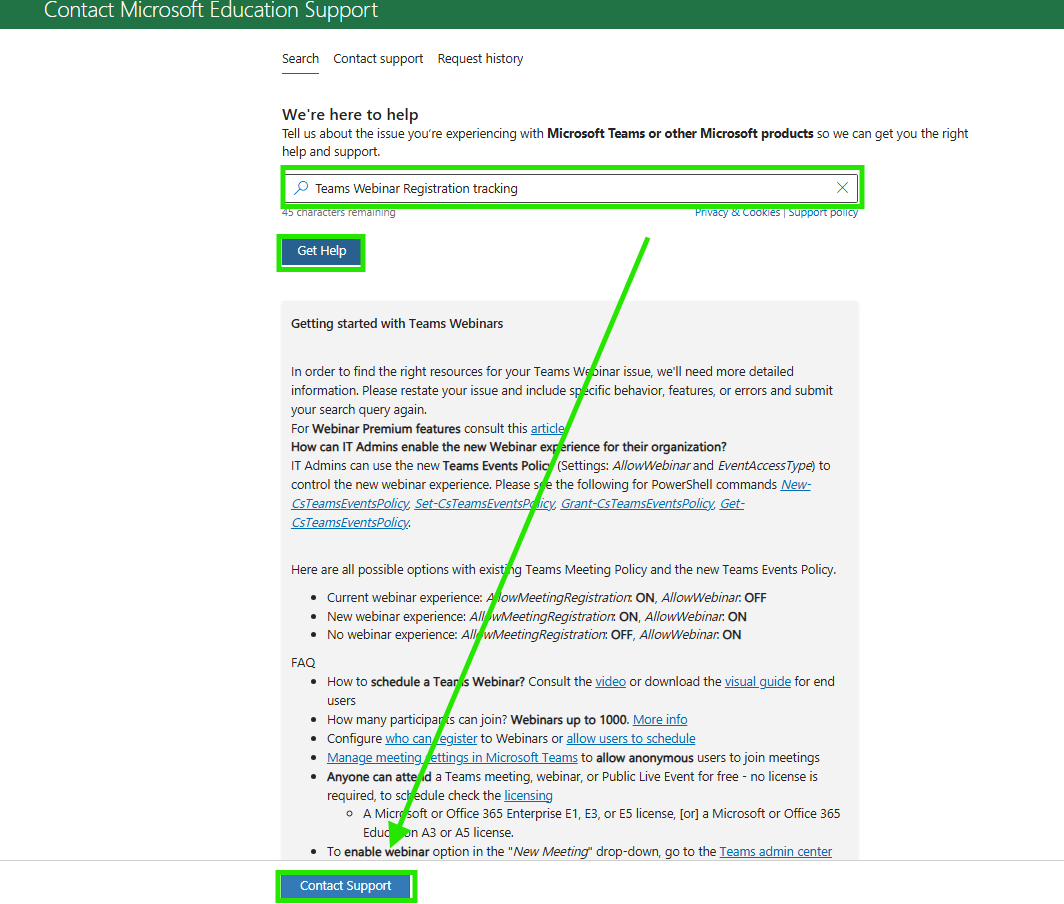Open the Get-CsTeamsEventsPolicy link
The height and width of the screenshot is (904, 1064).
coord(732,504)
